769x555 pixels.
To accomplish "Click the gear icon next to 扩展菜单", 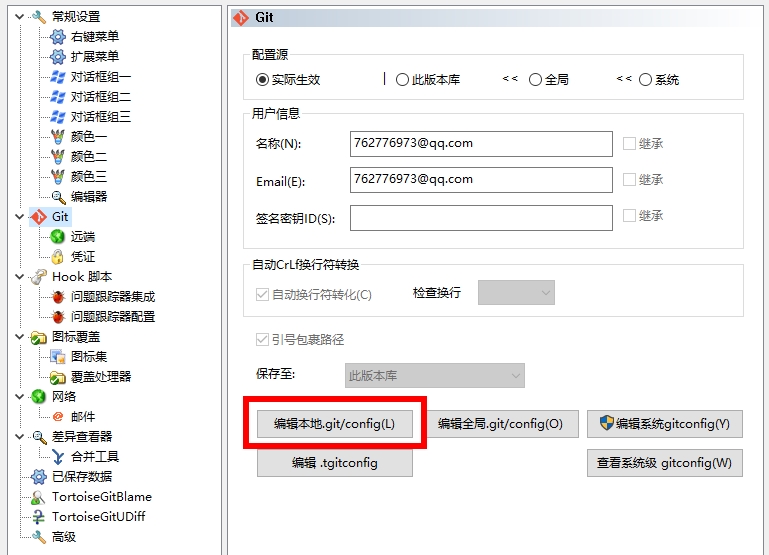I will coord(57,57).
